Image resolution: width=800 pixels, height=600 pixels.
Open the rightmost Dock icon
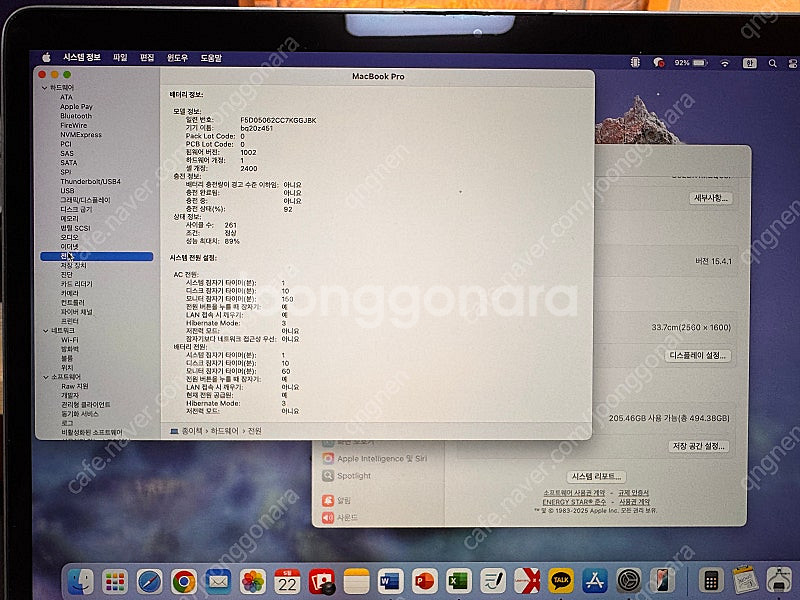pyautogui.click(x=779, y=580)
